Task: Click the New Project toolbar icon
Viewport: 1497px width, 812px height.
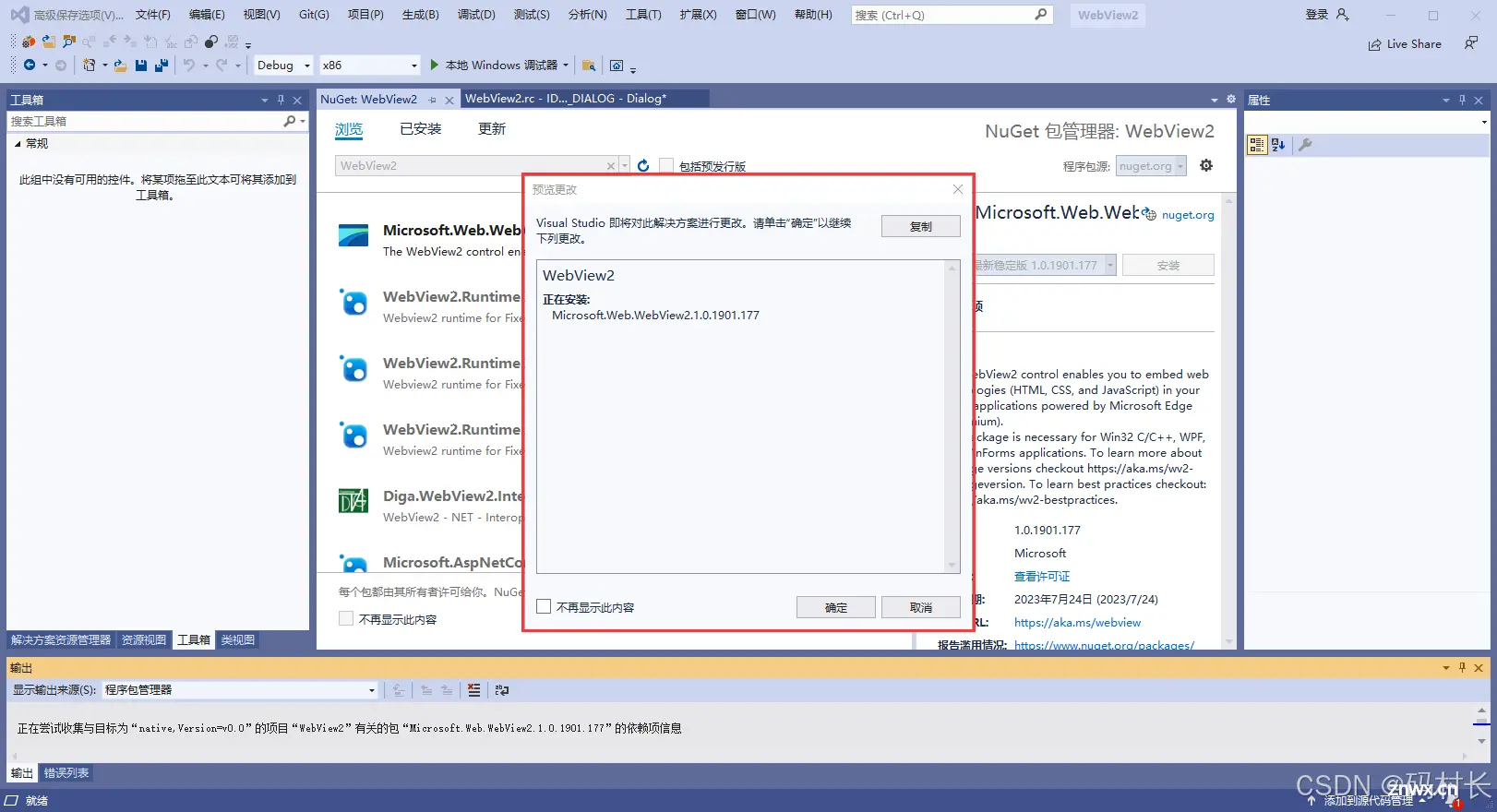Action: (89, 66)
